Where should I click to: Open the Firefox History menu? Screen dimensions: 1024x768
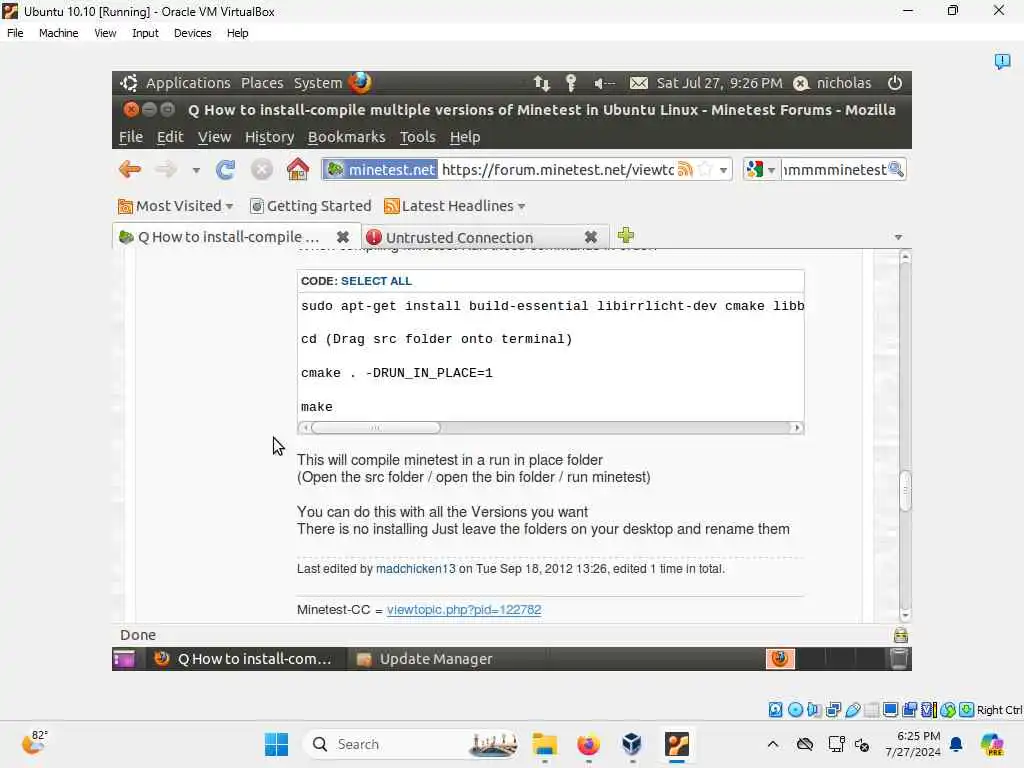pos(269,137)
